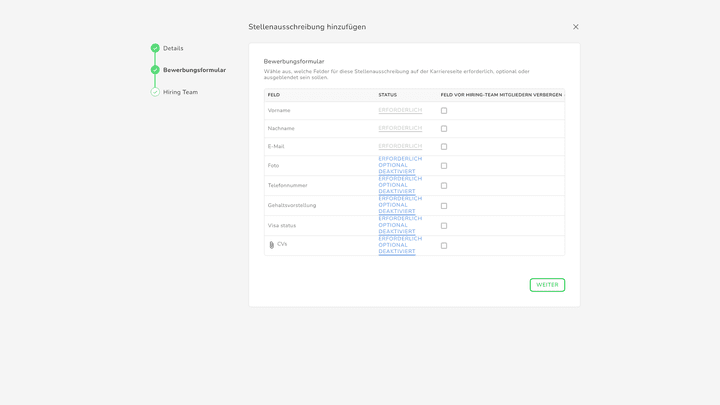Click the Nachname field label
720x405 pixels.
coord(281,129)
